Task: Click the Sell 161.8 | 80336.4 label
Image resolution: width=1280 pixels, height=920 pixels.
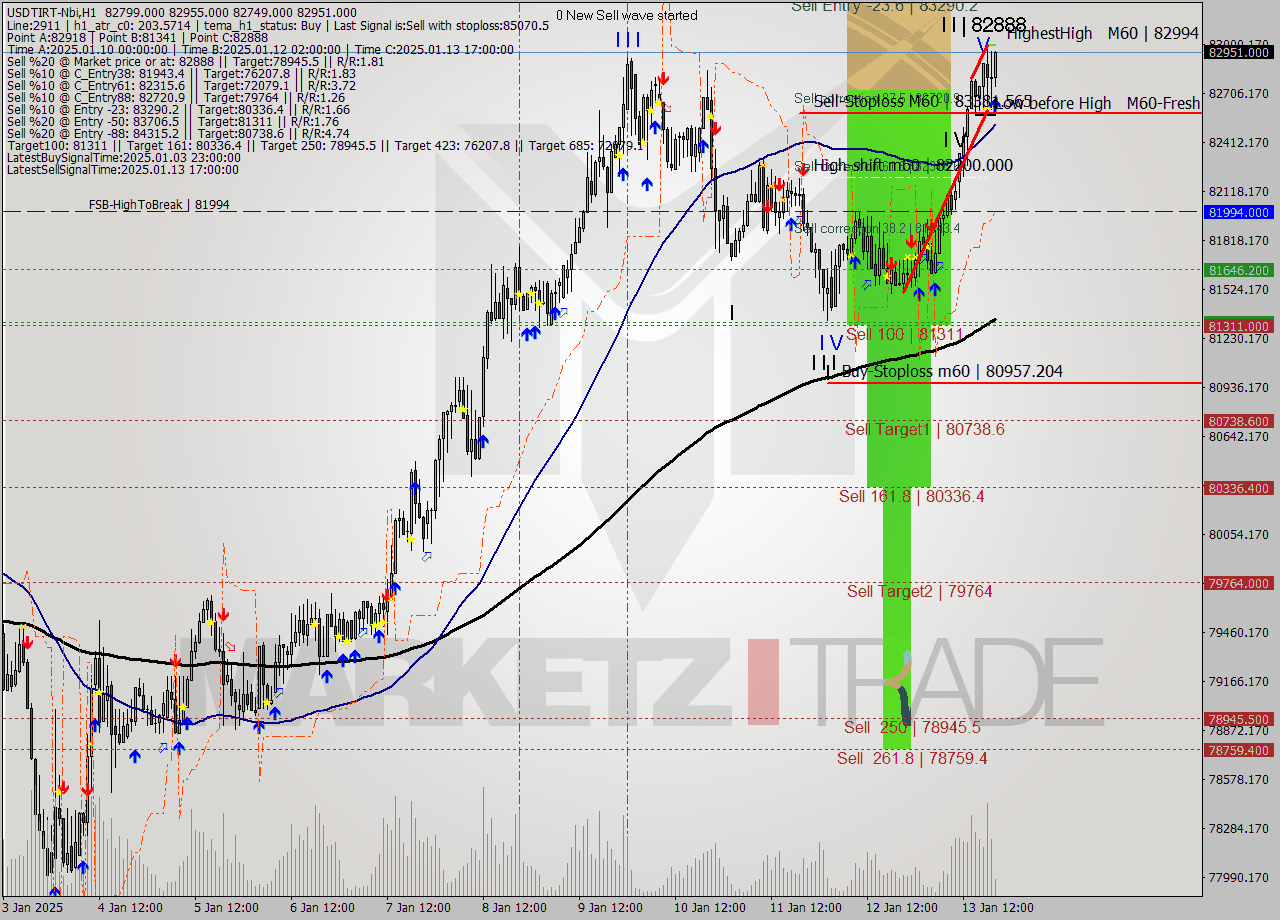Action: click(912, 496)
